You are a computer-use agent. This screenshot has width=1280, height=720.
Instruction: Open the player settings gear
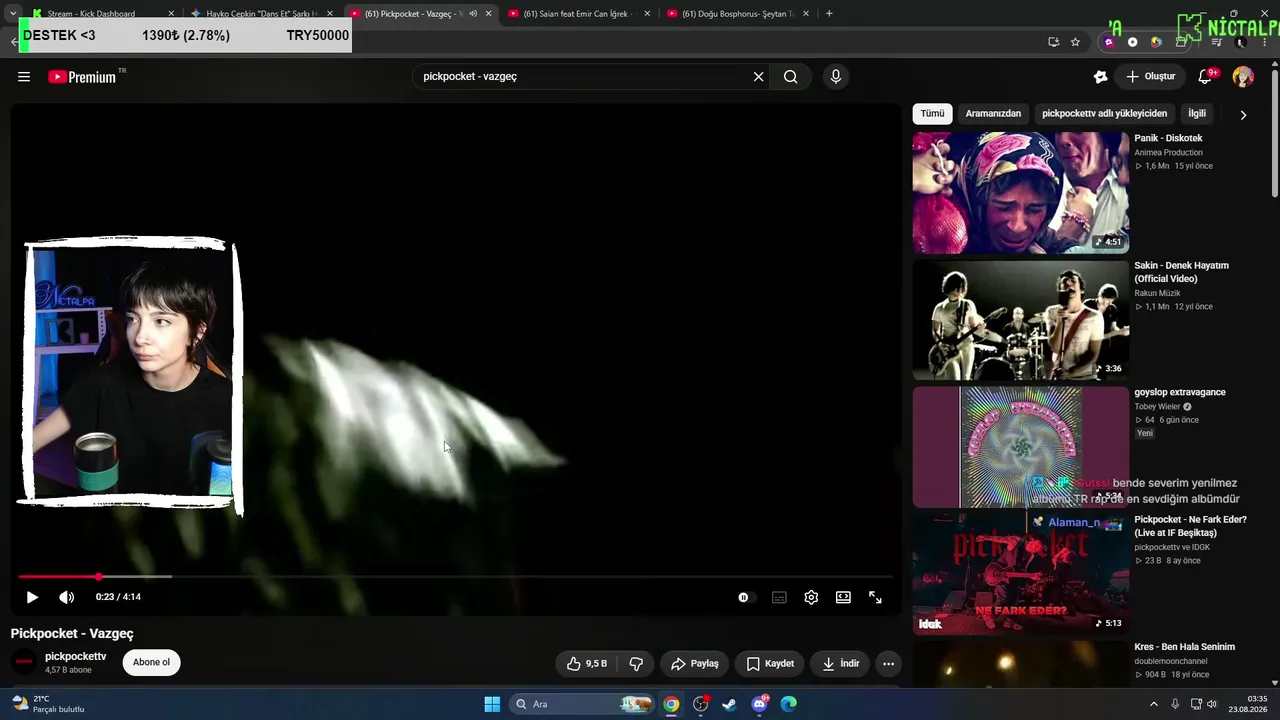click(811, 597)
